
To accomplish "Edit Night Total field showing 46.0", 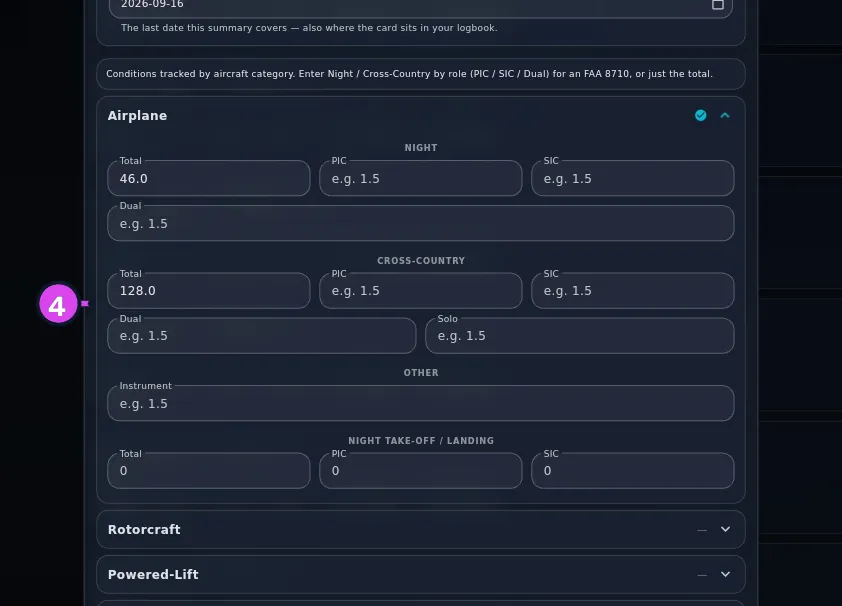I will pos(209,178).
